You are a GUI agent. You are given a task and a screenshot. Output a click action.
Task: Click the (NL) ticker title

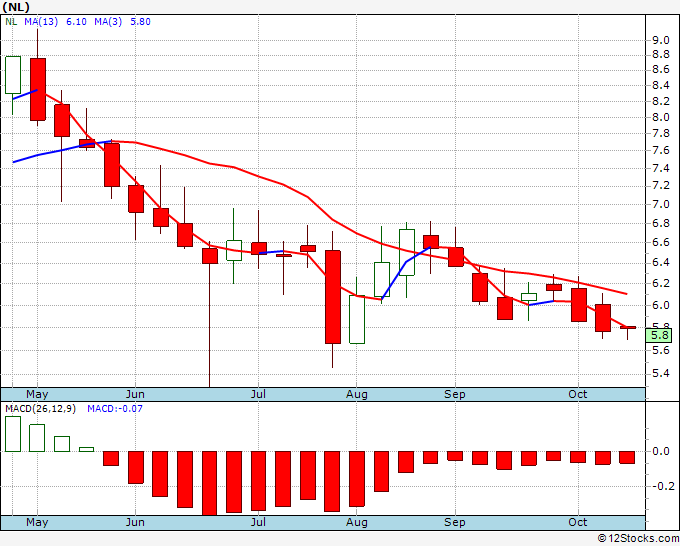(16, 7)
